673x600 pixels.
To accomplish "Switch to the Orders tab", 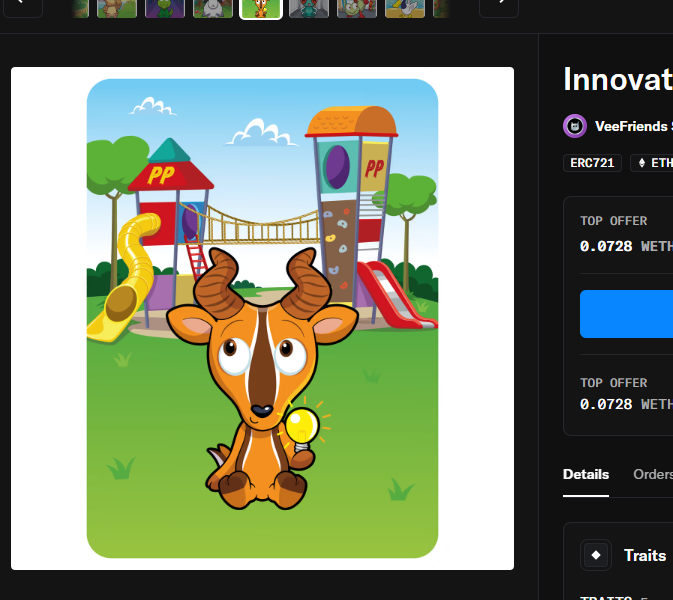I will point(653,474).
